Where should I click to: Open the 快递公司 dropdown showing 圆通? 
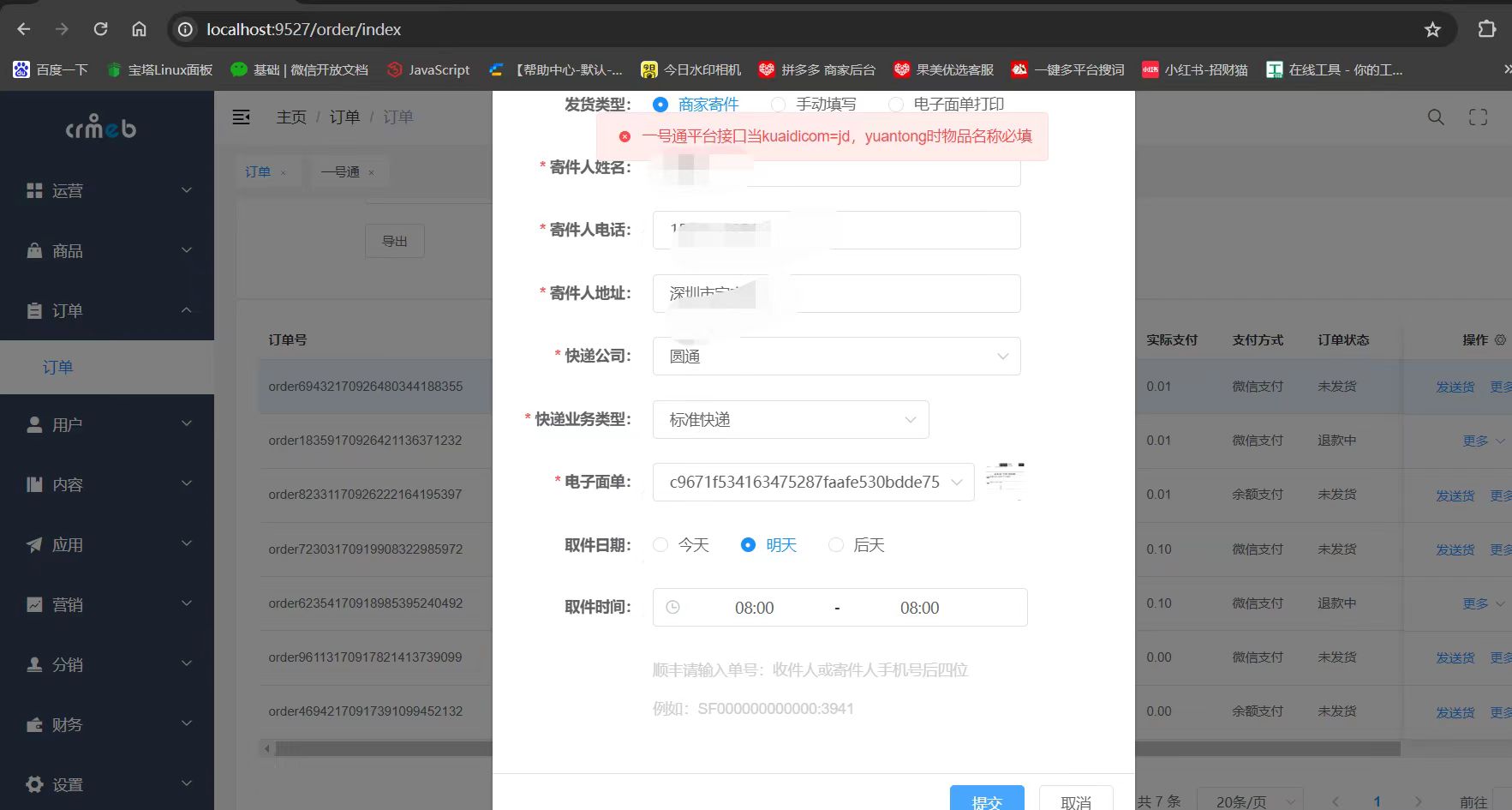tap(836, 357)
